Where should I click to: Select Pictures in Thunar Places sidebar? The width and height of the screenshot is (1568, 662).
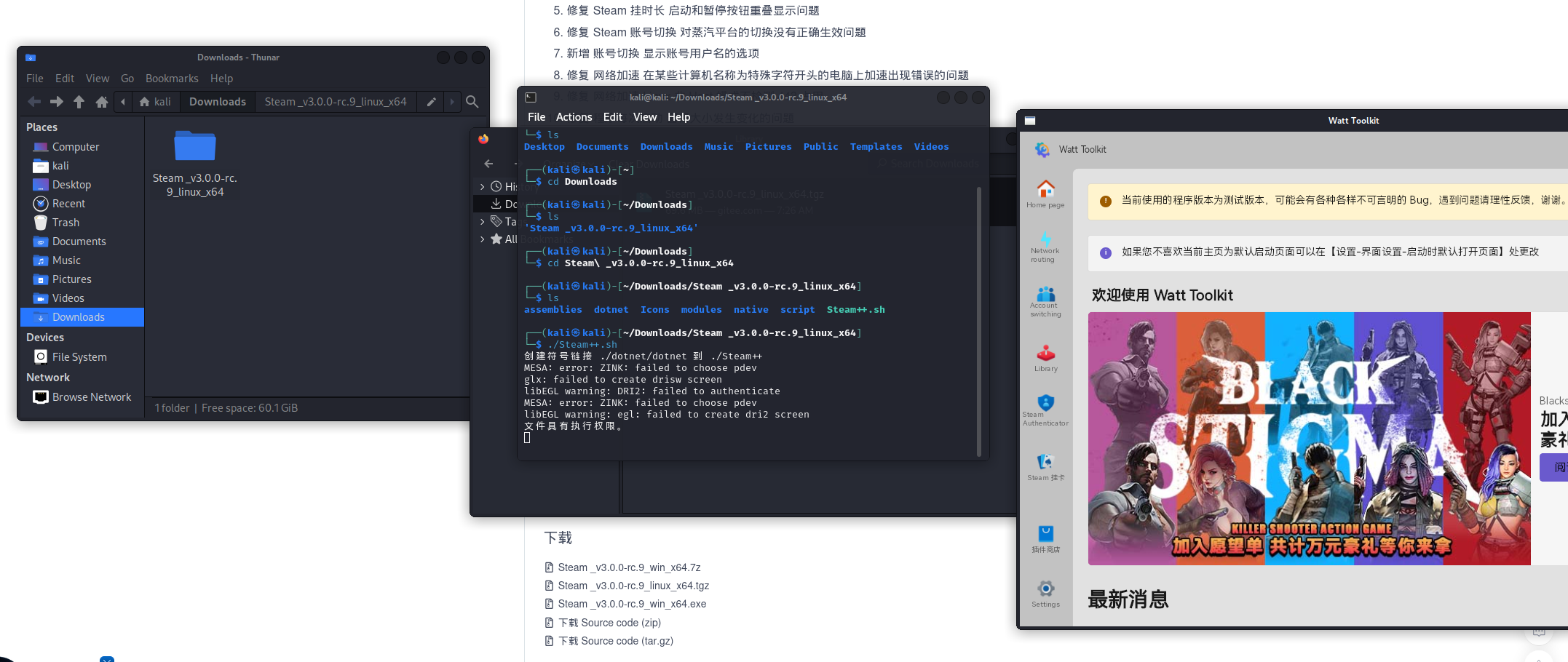click(x=82, y=279)
